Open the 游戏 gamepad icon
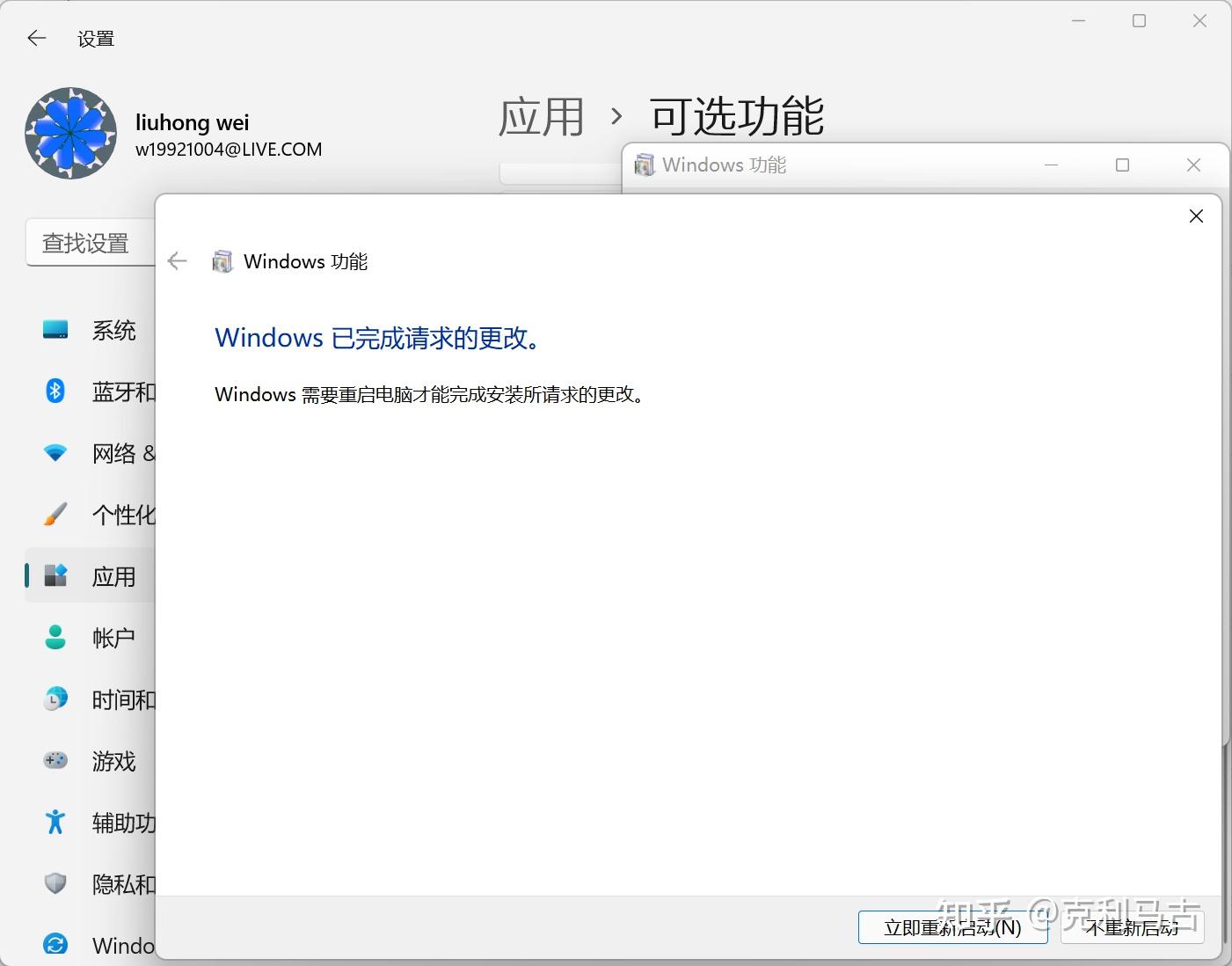The width and height of the screenshot is (1232, 966). 55,760
